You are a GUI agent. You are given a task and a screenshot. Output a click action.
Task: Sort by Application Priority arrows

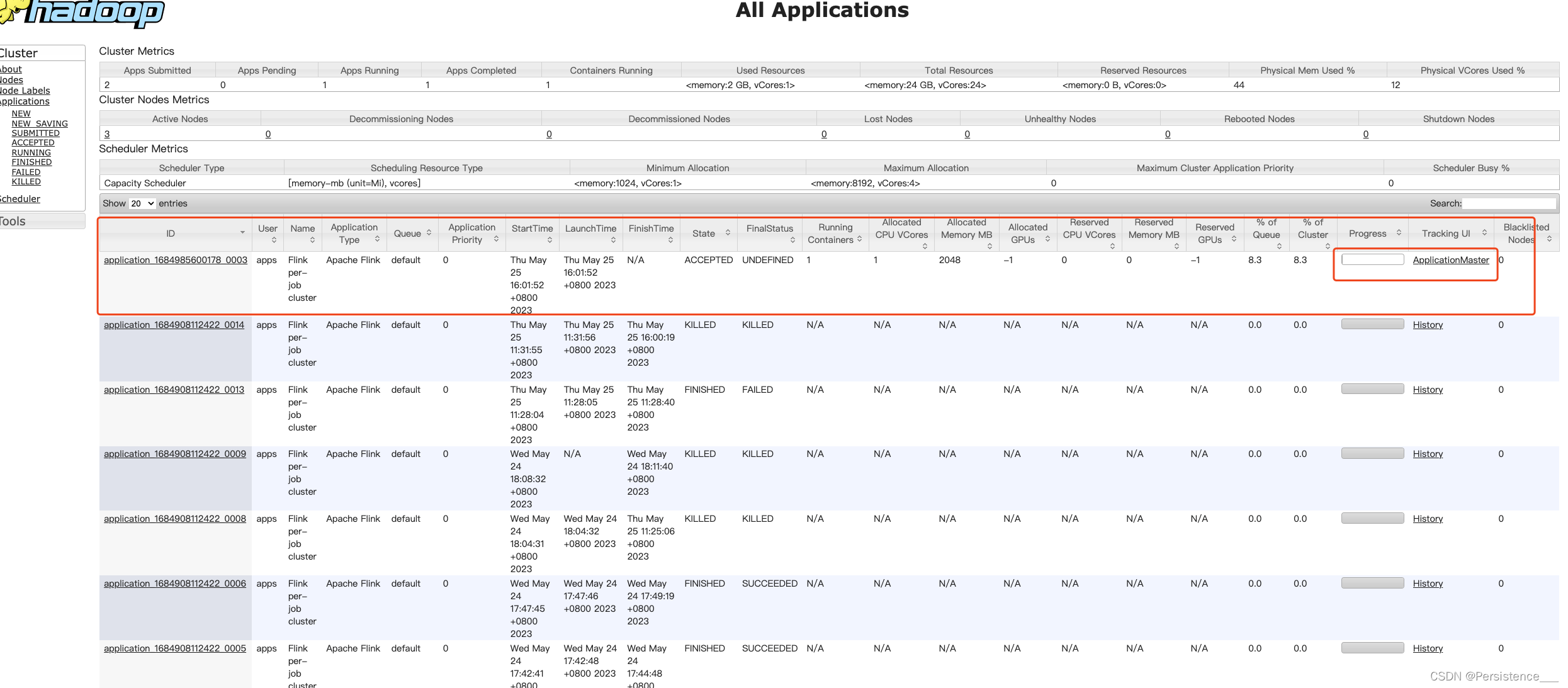click(496, 239)
